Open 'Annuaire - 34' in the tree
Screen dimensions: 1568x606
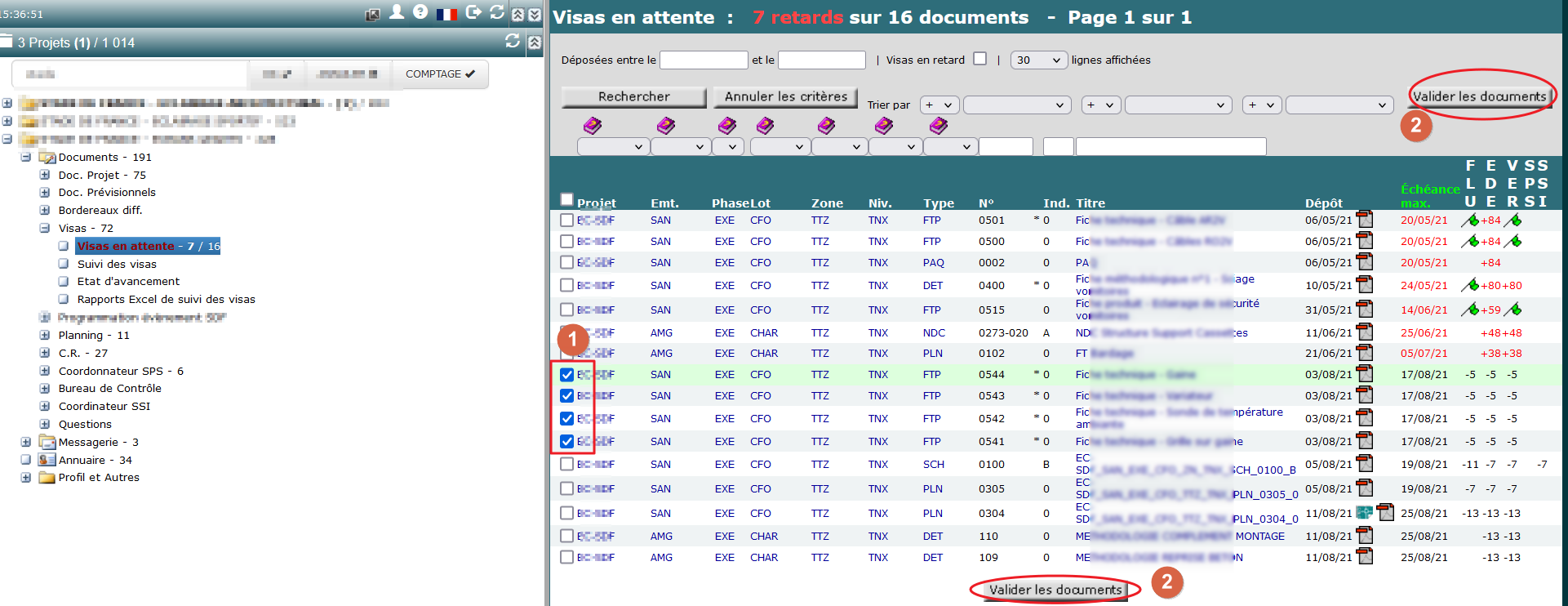95,460
